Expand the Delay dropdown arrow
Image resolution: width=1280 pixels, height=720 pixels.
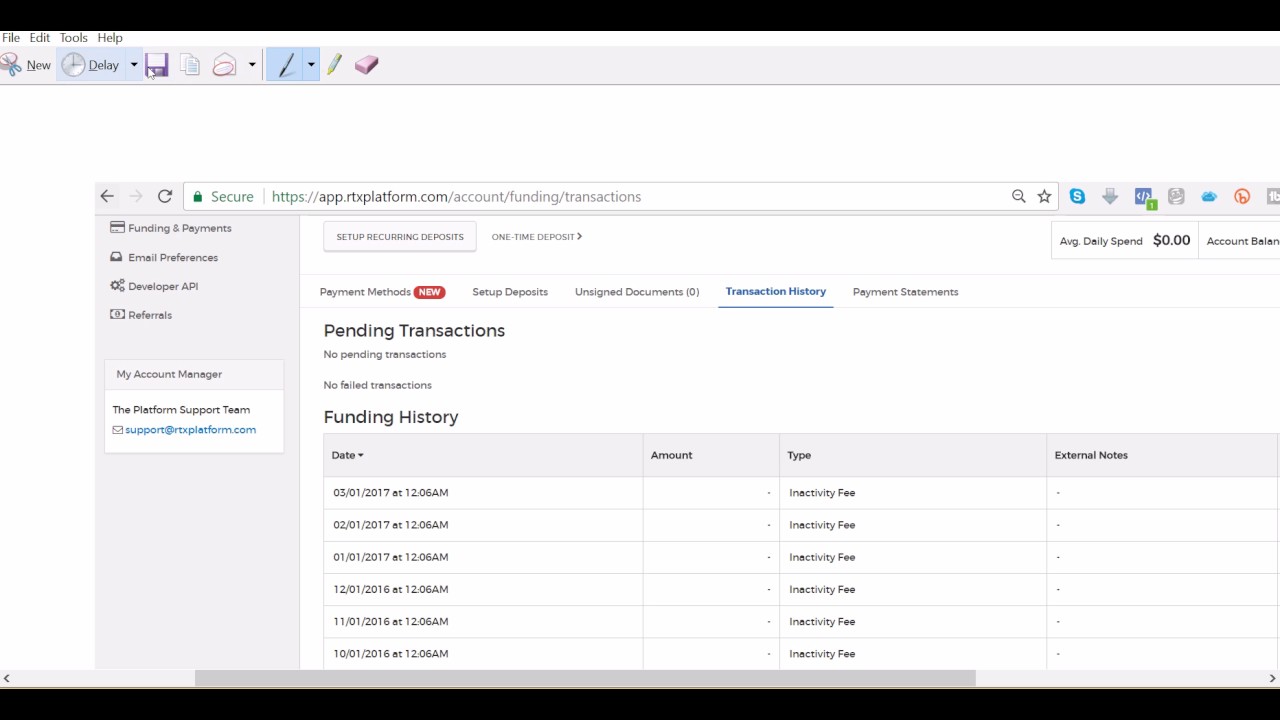133,65
